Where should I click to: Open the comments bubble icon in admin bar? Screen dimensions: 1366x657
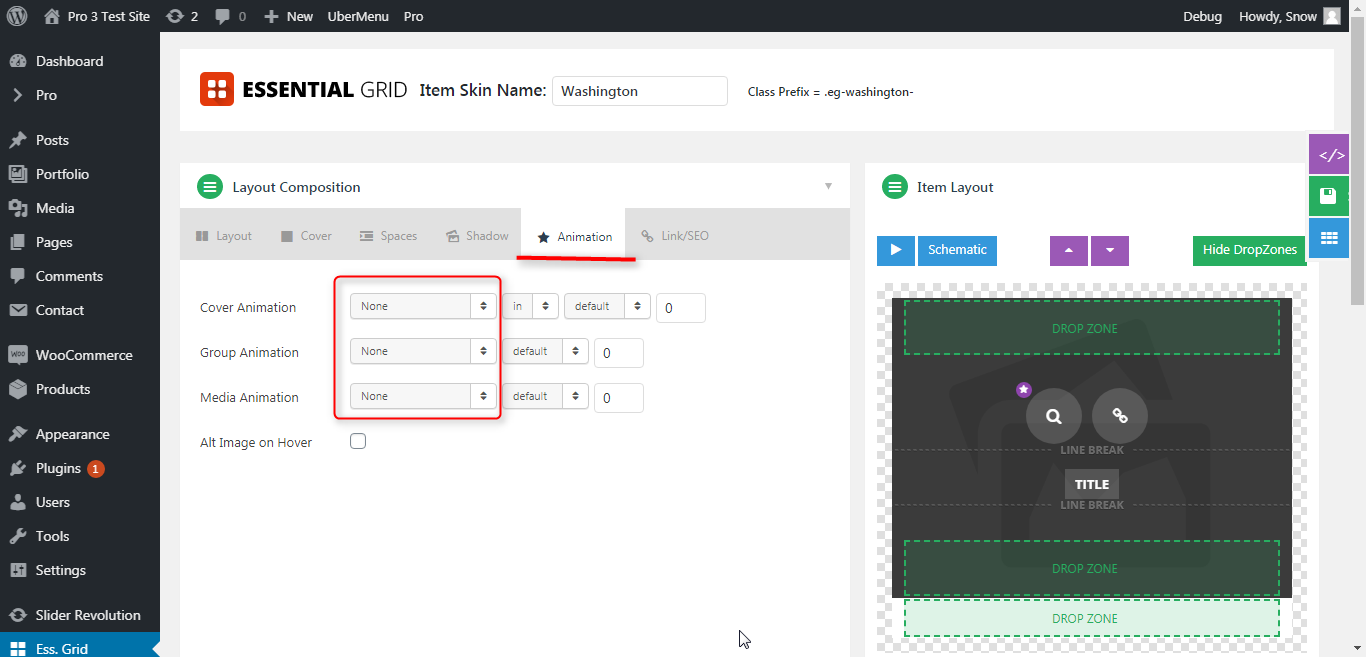[x=229, y=16]
